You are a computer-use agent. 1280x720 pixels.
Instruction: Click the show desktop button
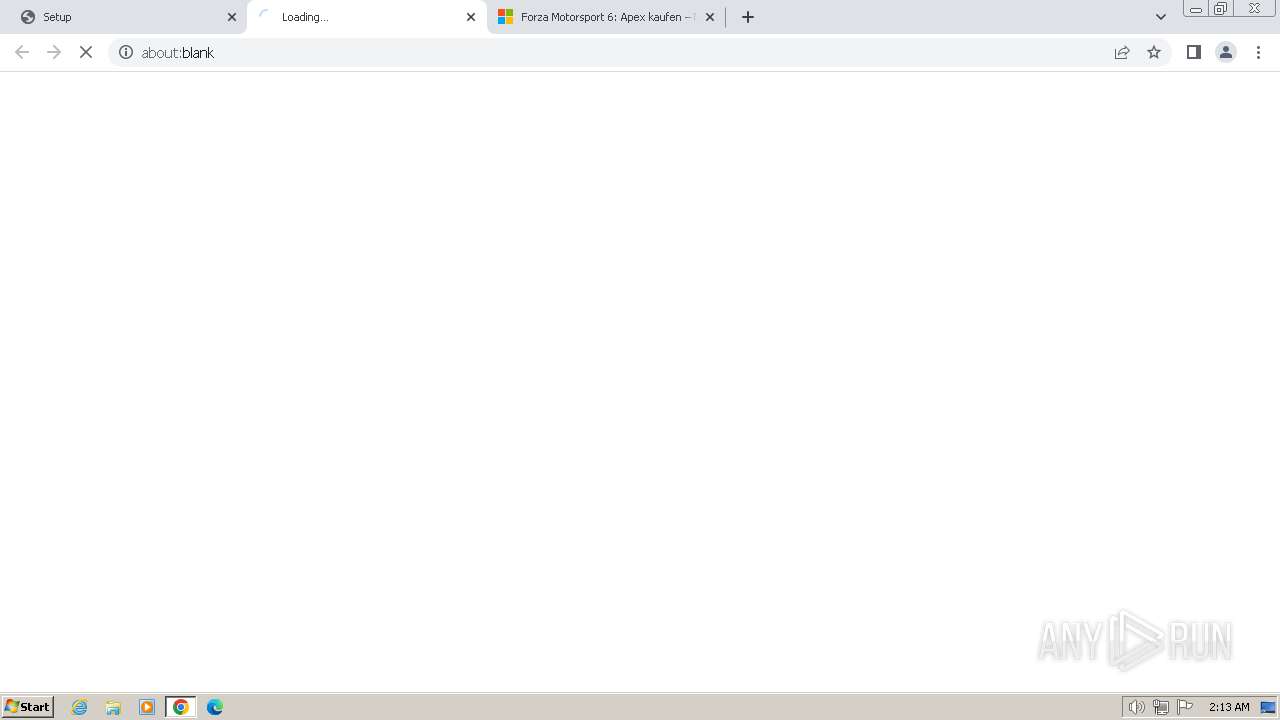1268,707
